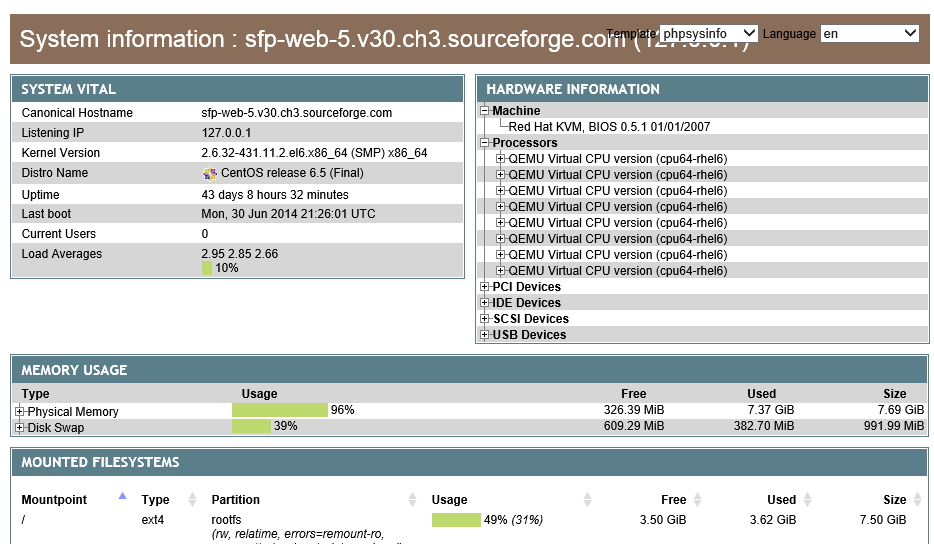Screen dimensions: 934x544
Task: Click the Last boot label
Action: coord(46,214)
